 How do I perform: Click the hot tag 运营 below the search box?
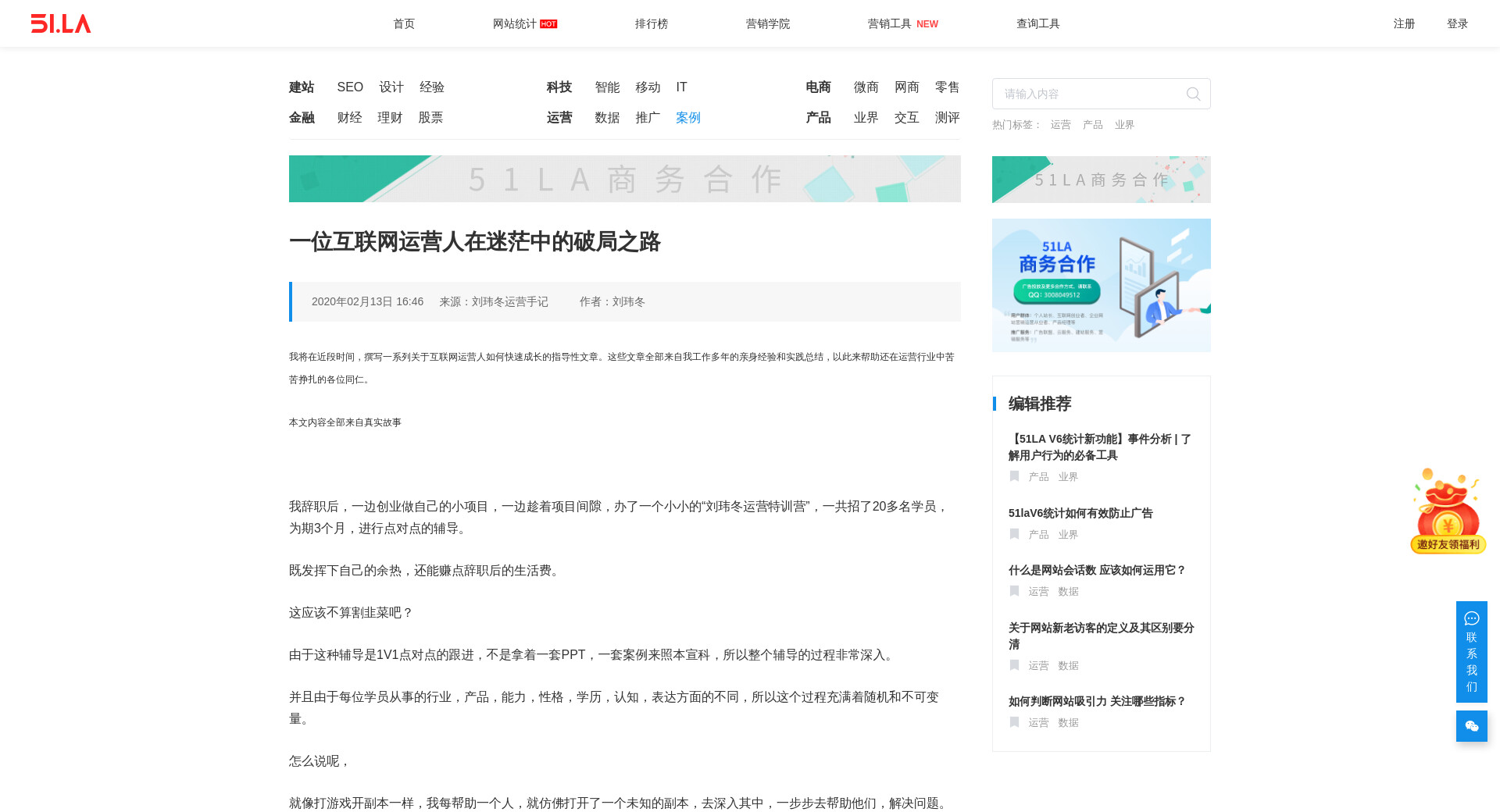(x=1060, y=125)
